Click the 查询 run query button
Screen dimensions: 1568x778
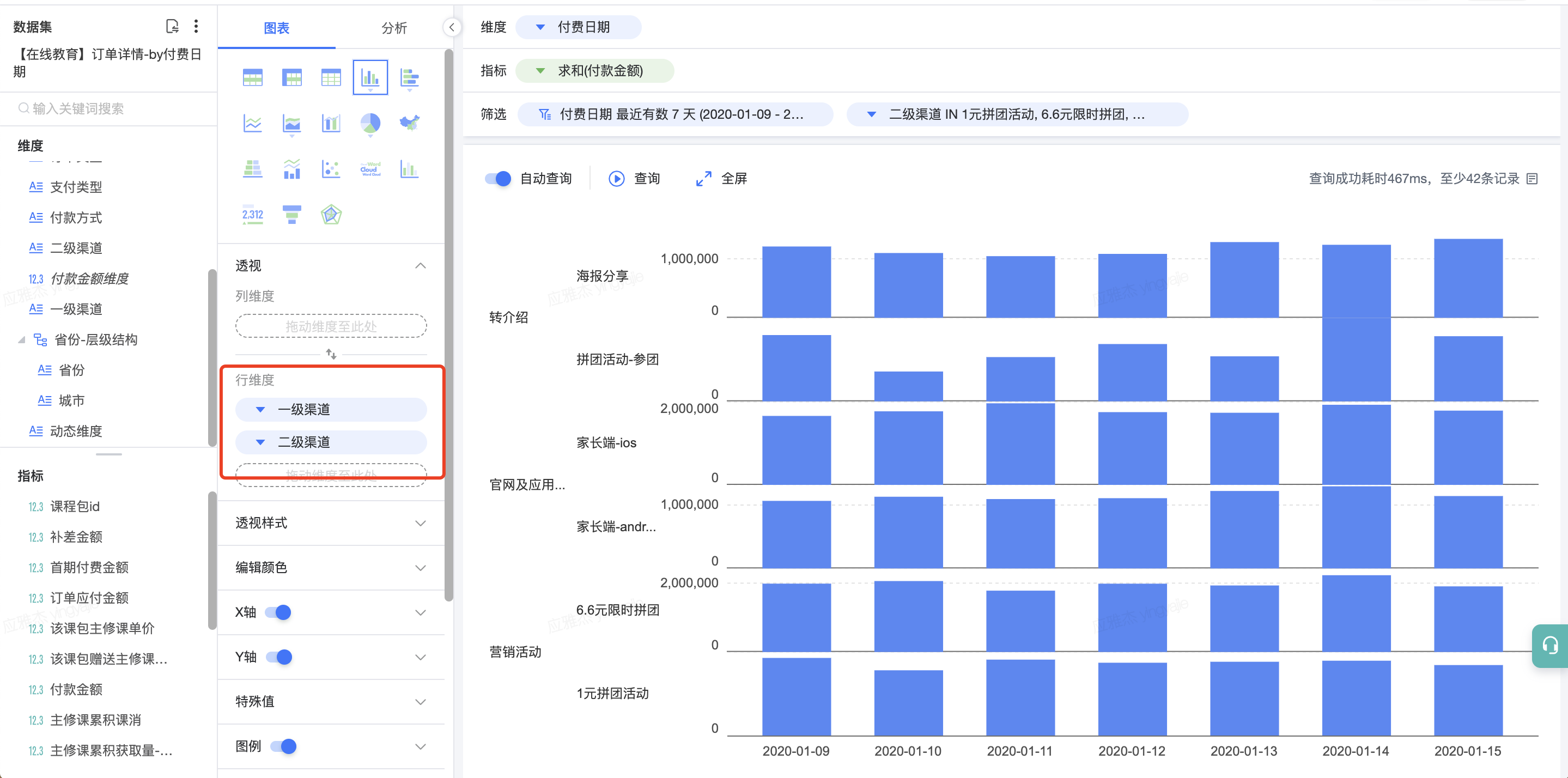tap(634, 178)
